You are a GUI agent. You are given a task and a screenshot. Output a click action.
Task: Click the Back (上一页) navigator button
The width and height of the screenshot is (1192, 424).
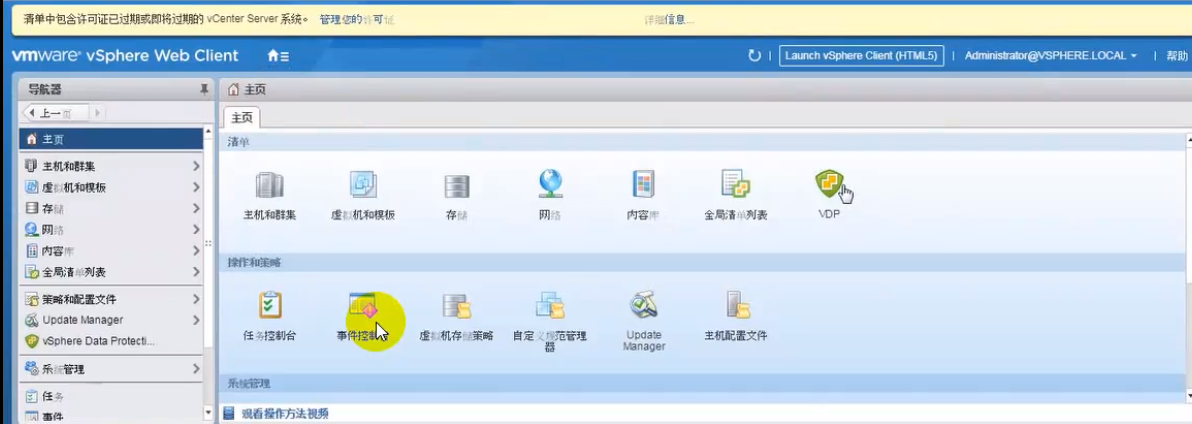click(x=56, y=113)
